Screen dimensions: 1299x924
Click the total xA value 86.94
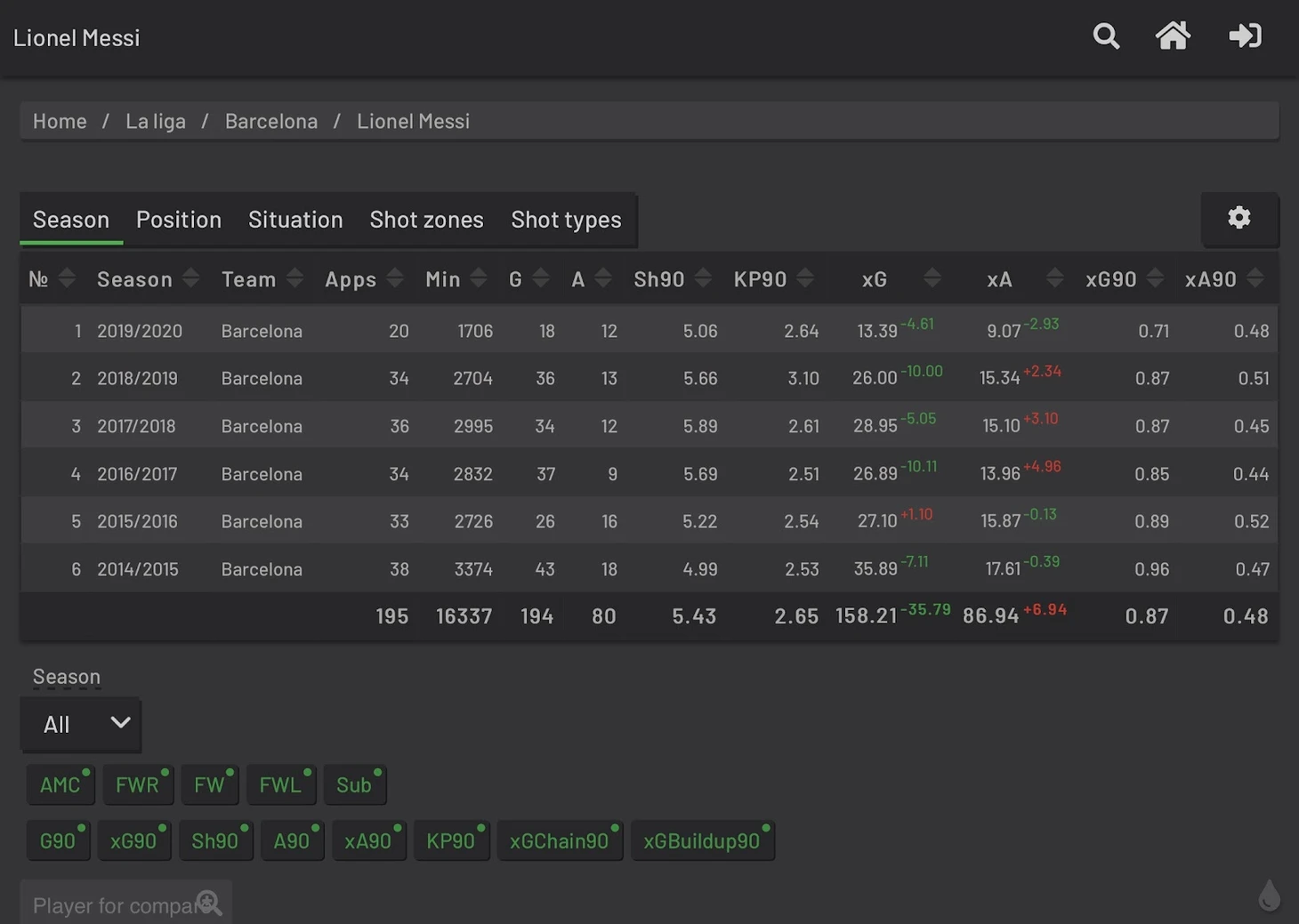coord(990,616)
